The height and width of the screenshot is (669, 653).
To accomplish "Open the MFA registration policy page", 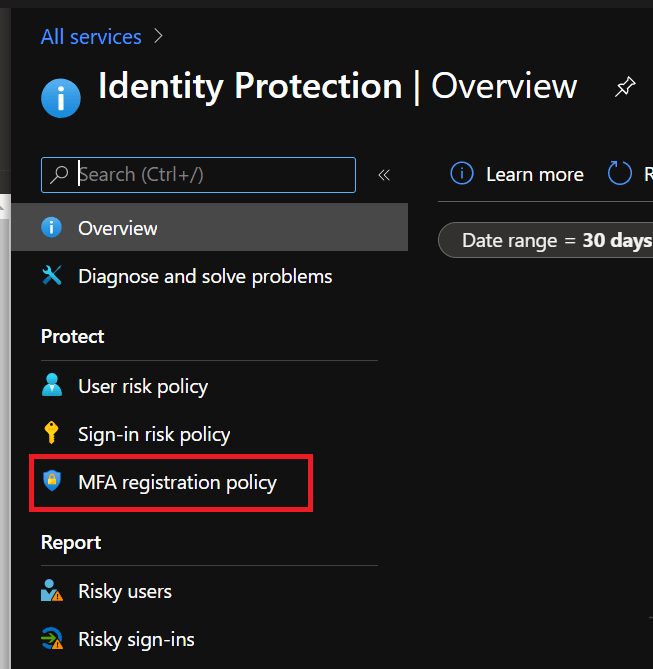I will click(177, 482).
